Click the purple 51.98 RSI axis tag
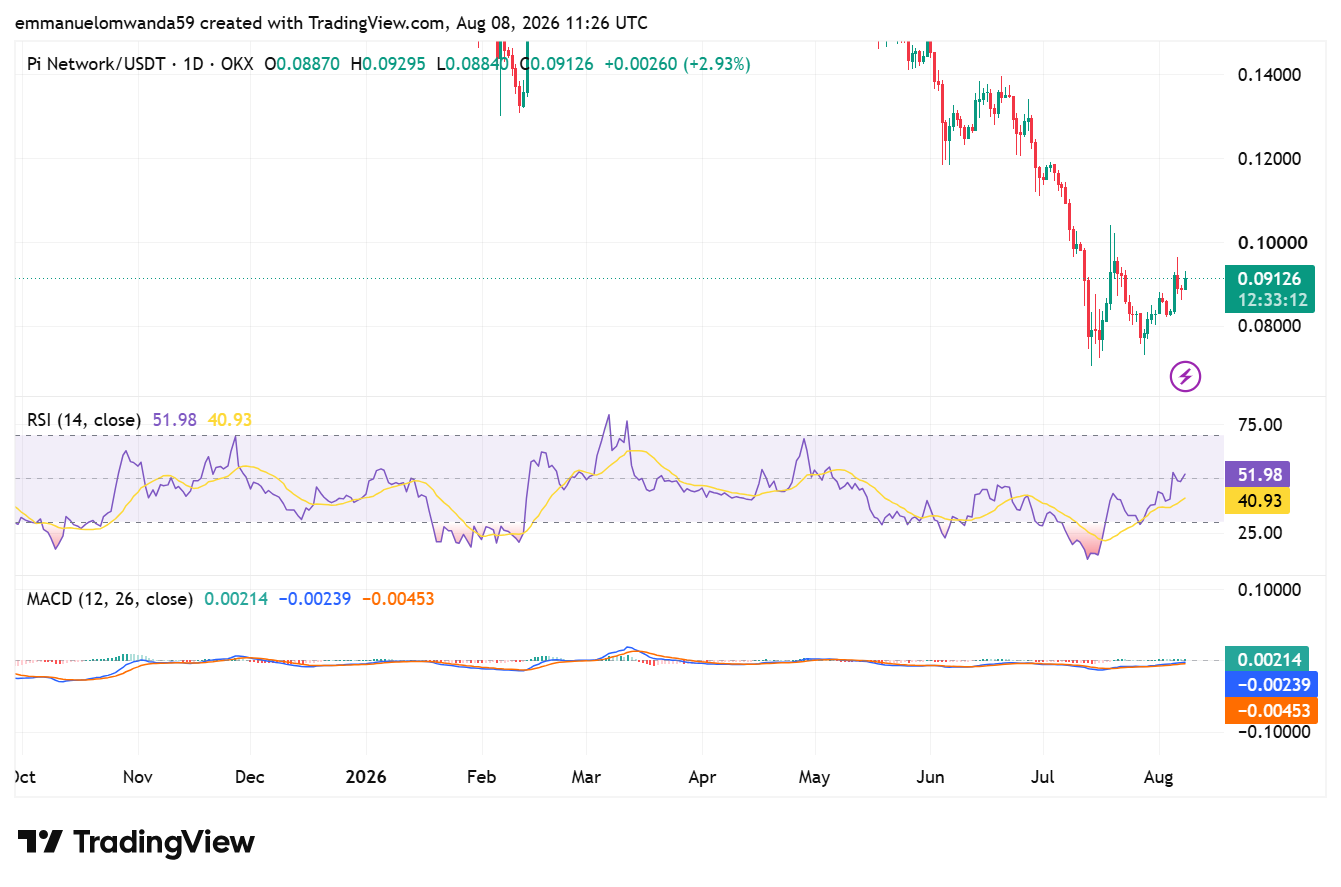 coord(1258,475)
